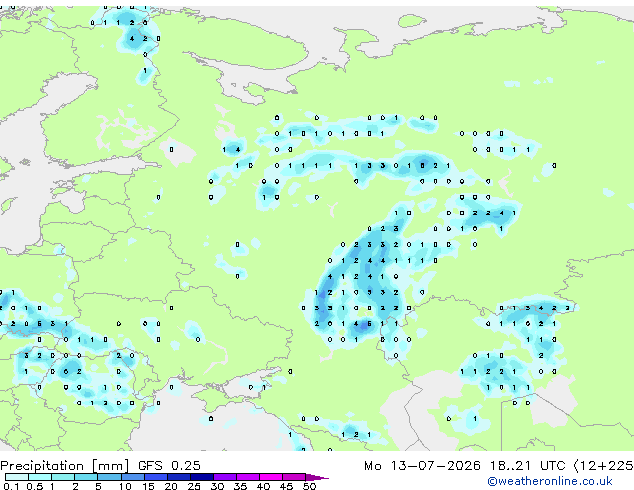Viewport: 634px width, 490px height.
Task: Select the 25 to 30 mm navy swatch
Action: (202, 477)
